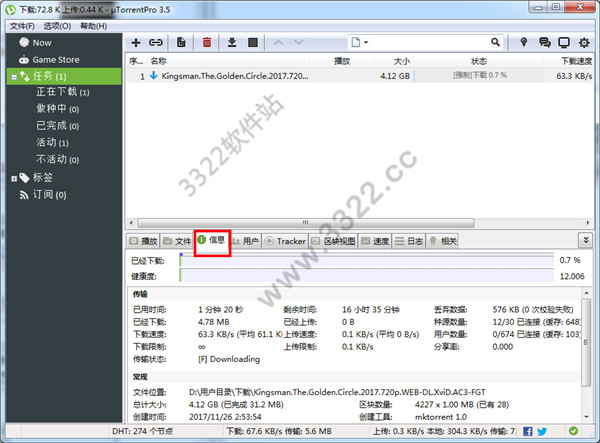Open the 选项(O) menu
This screenshot has height=443, width=600.
57,26
